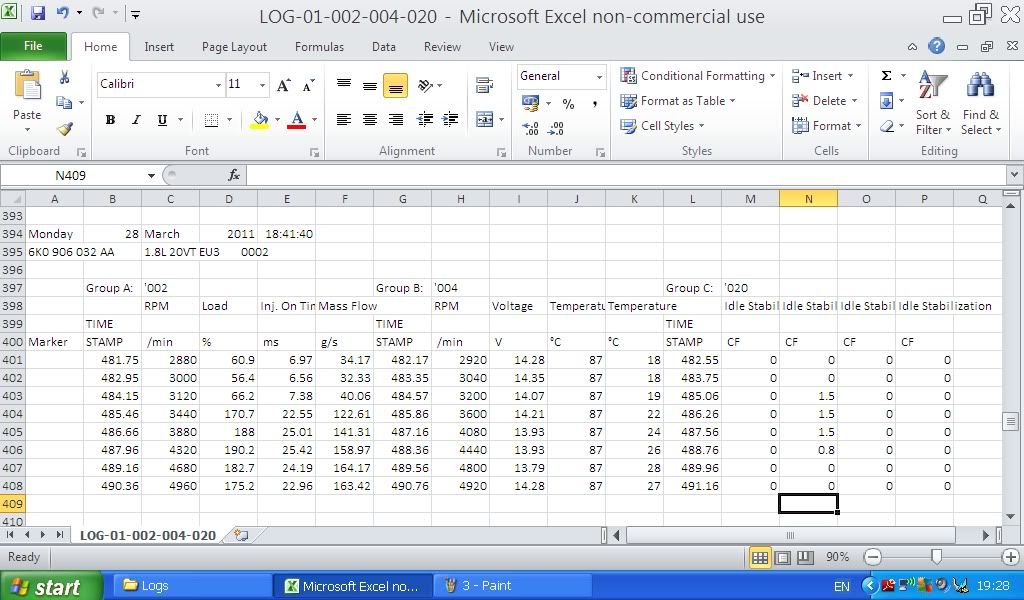Click the AutoSum sigma icon
This screenshot has width=1024, height=600.
point(886,76)
